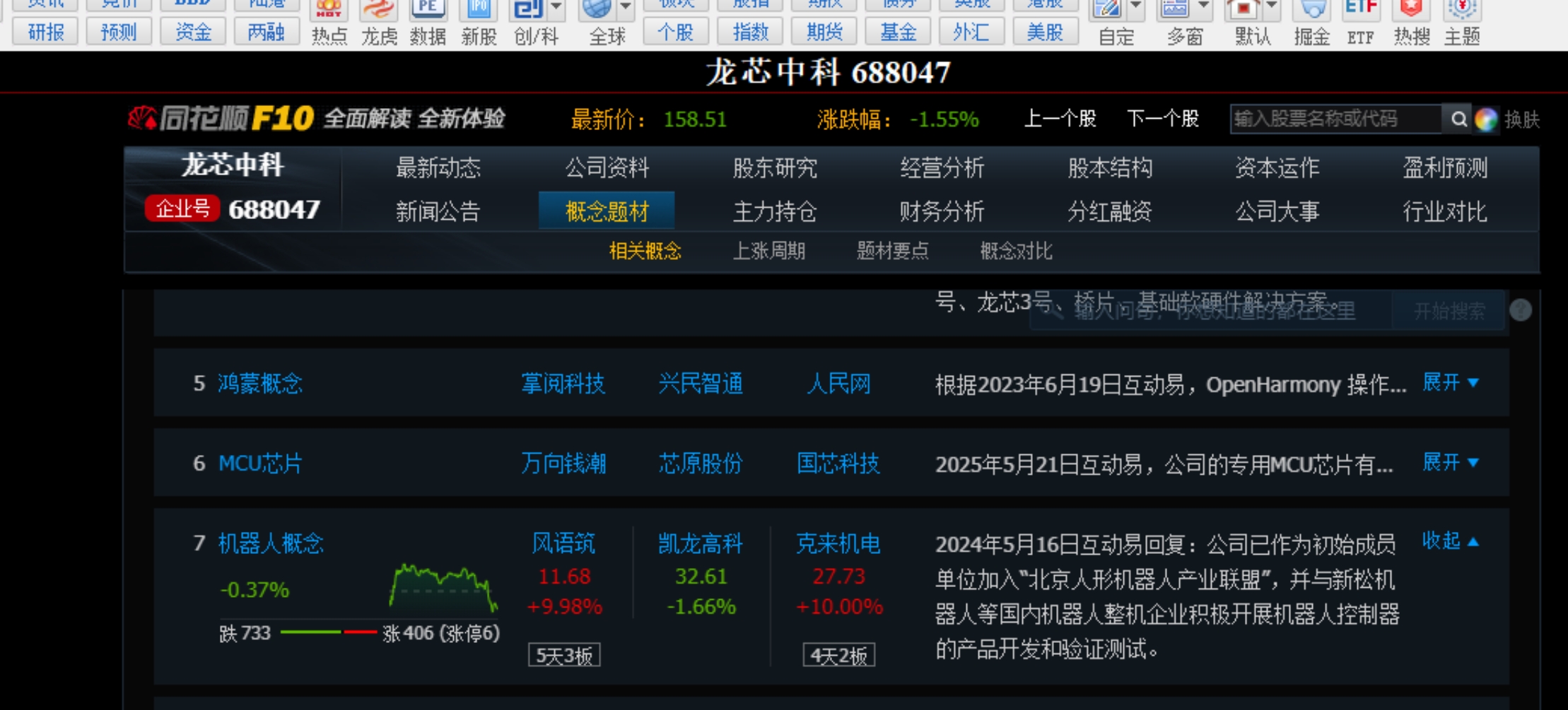Select the 上涨周期 sub-tab
Image resolution: width=1568 pixels, height=710 pixels.
769,251
